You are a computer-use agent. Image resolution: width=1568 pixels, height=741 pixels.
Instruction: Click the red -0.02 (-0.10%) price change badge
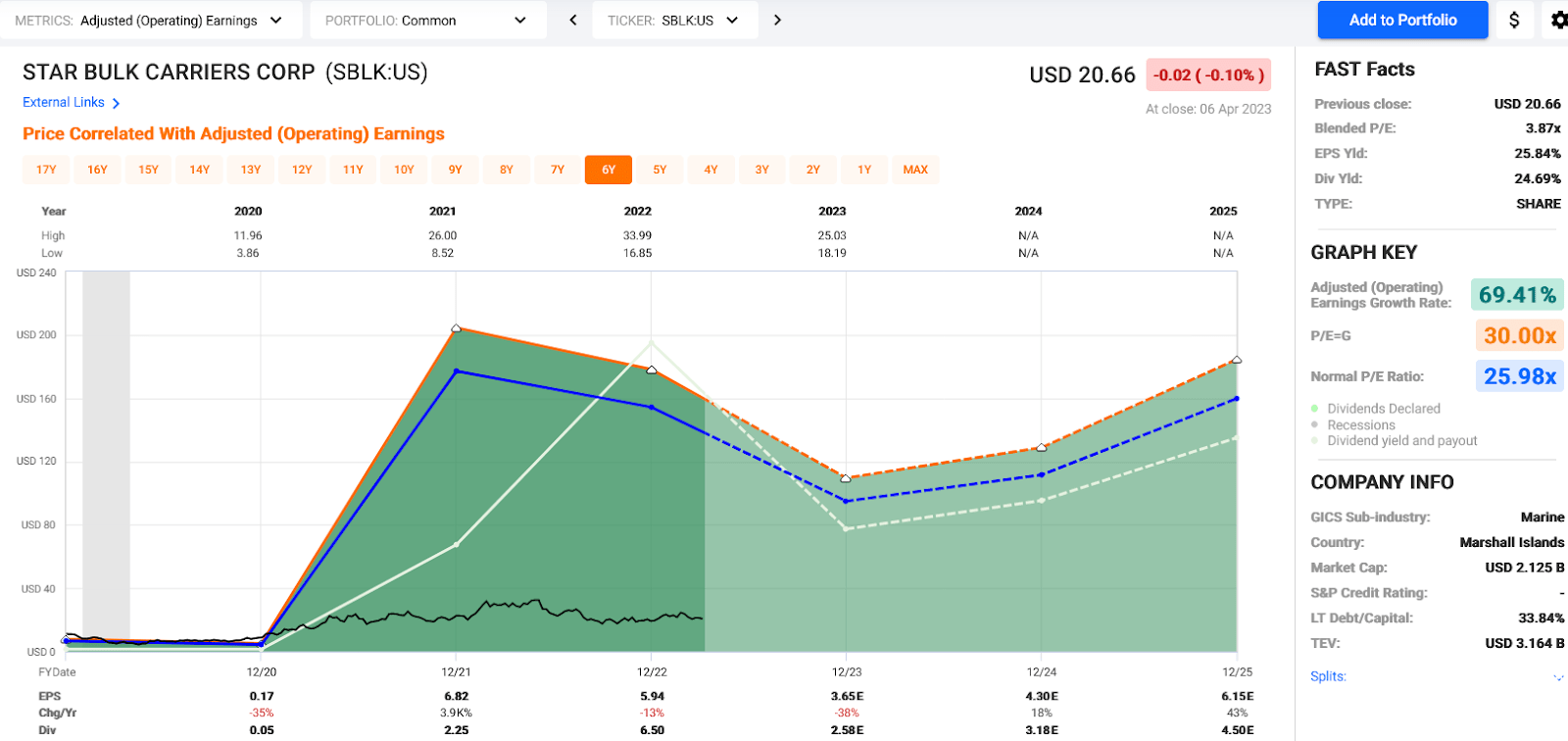[1208, 75]
